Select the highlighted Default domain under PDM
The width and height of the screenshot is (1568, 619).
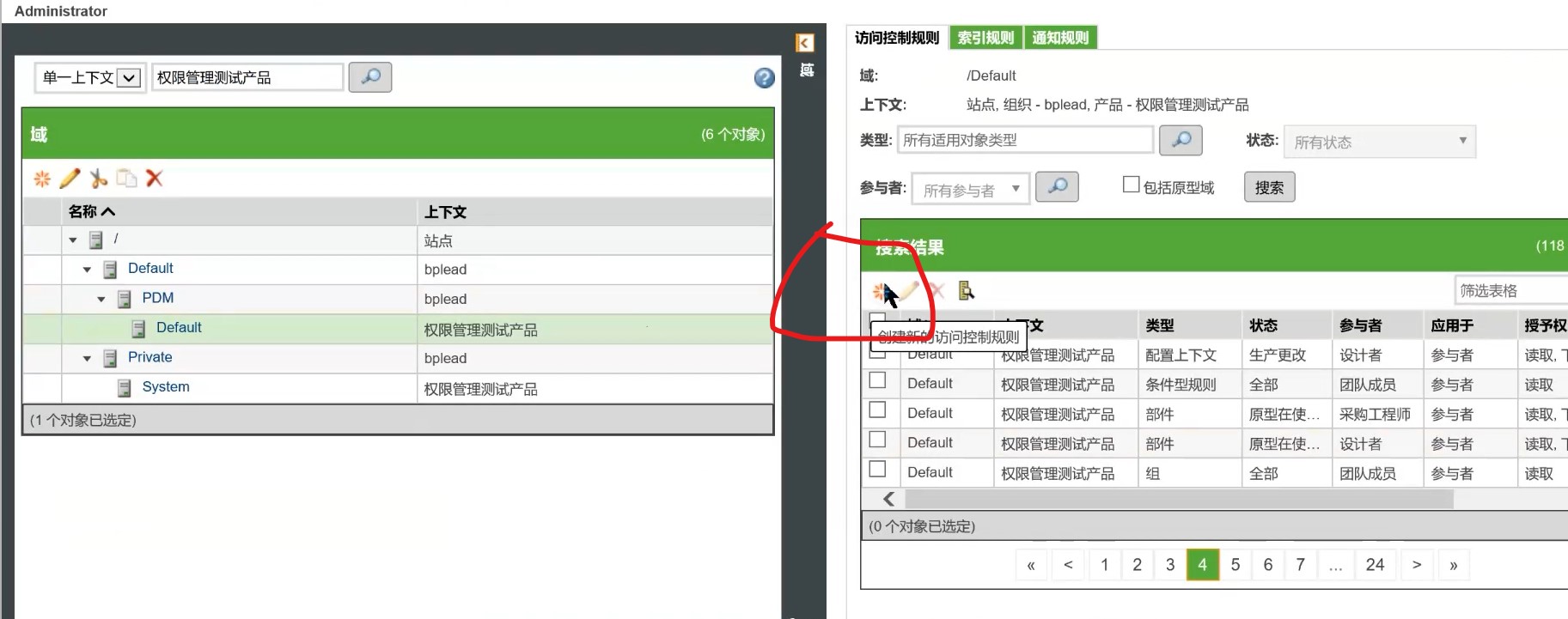click(x=179, y=328)
